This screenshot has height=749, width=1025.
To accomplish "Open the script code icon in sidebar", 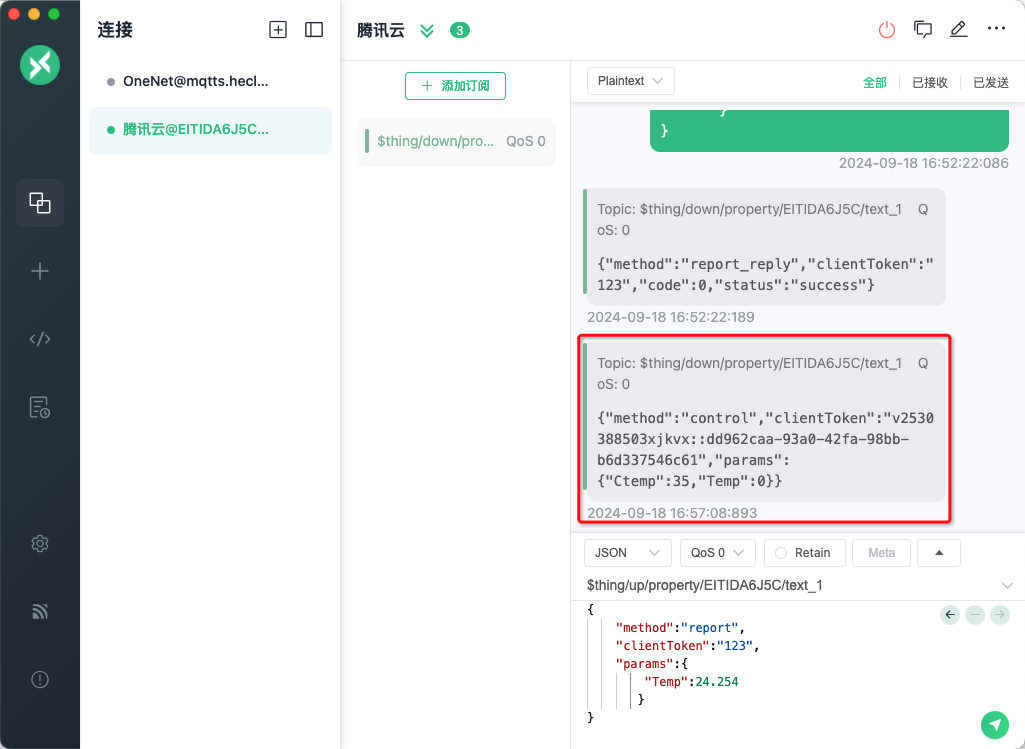I will tap(40, 339).
